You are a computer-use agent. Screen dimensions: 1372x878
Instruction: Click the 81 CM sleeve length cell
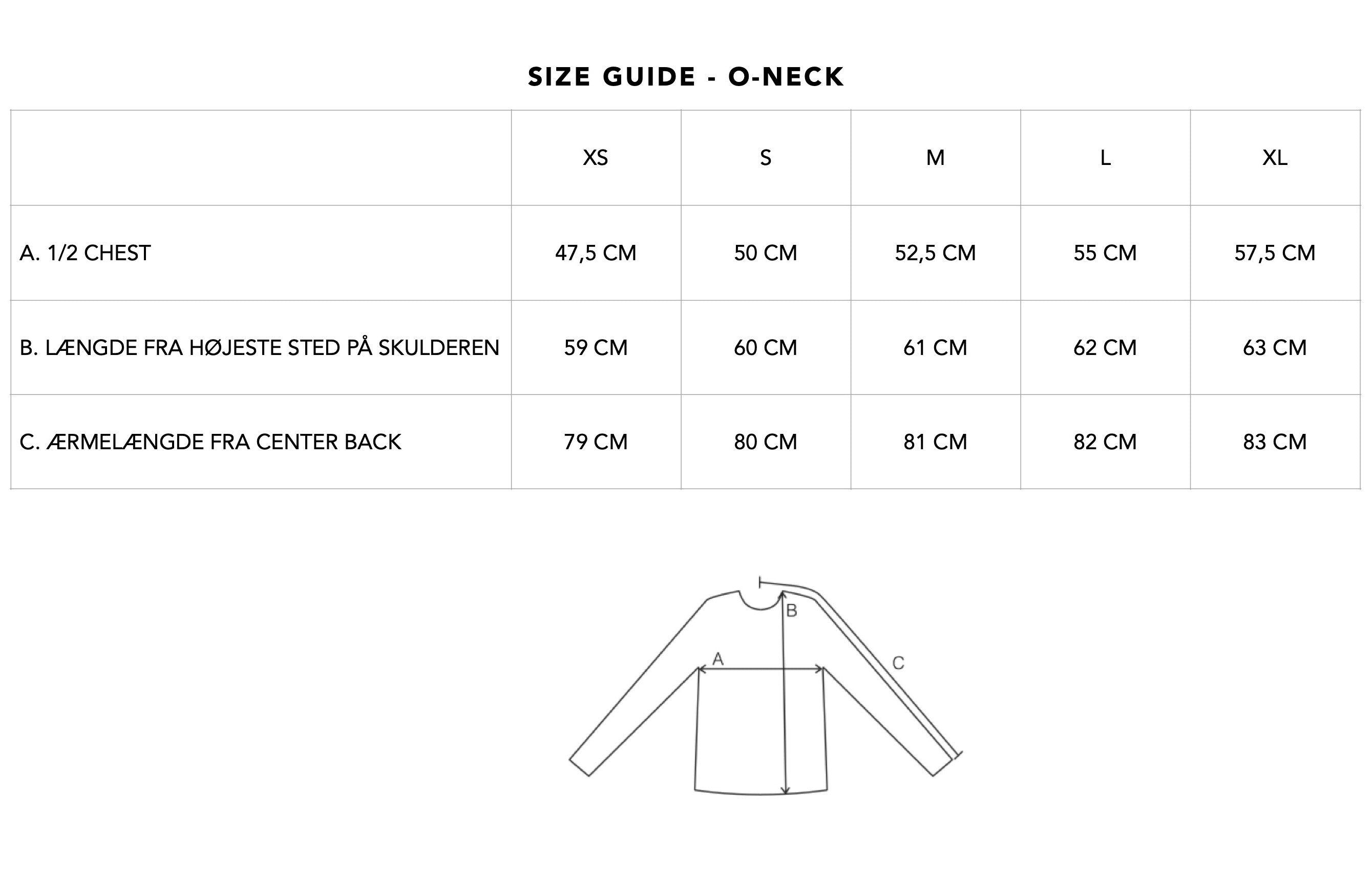(x=935, y=442)
